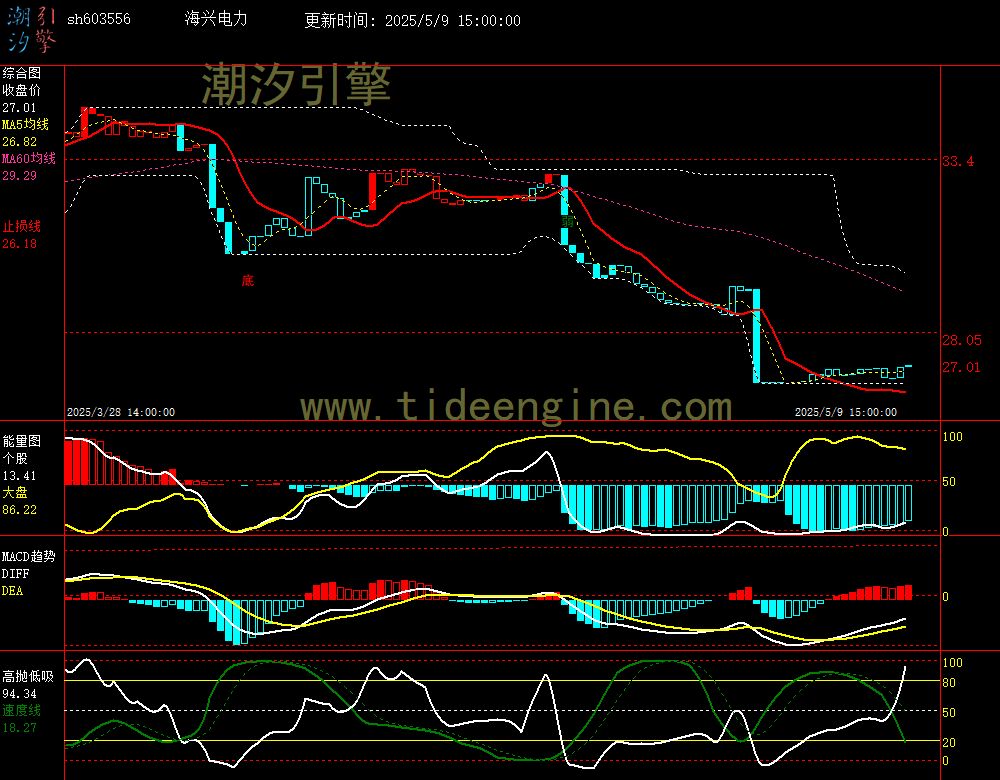Click the yellow DEA legend label
The image size is (1000, 780).
(x=12, y=591)
